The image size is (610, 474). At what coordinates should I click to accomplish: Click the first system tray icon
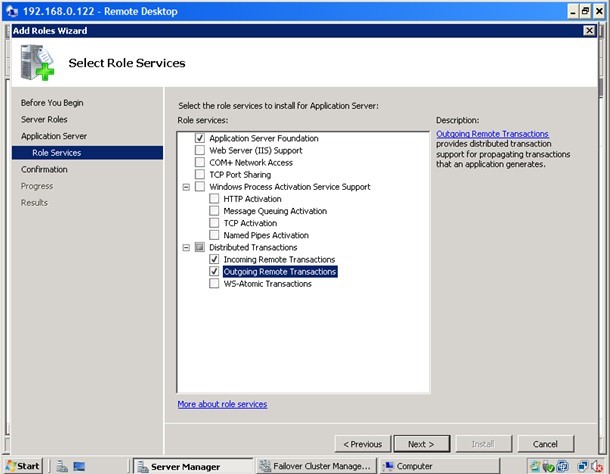(x=536, y=466)
